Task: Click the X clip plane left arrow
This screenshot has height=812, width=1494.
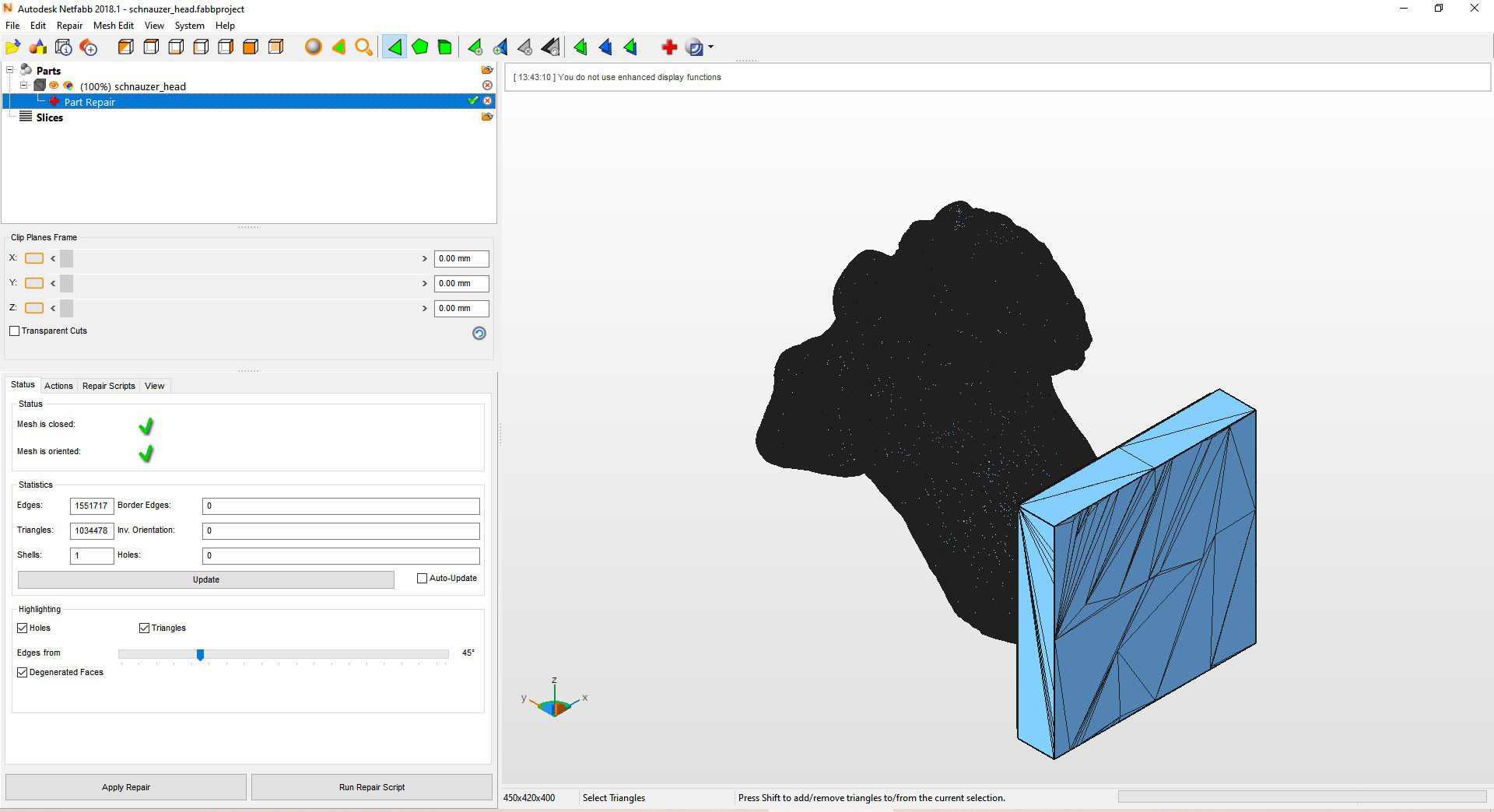Action: (x=53, y=258)
